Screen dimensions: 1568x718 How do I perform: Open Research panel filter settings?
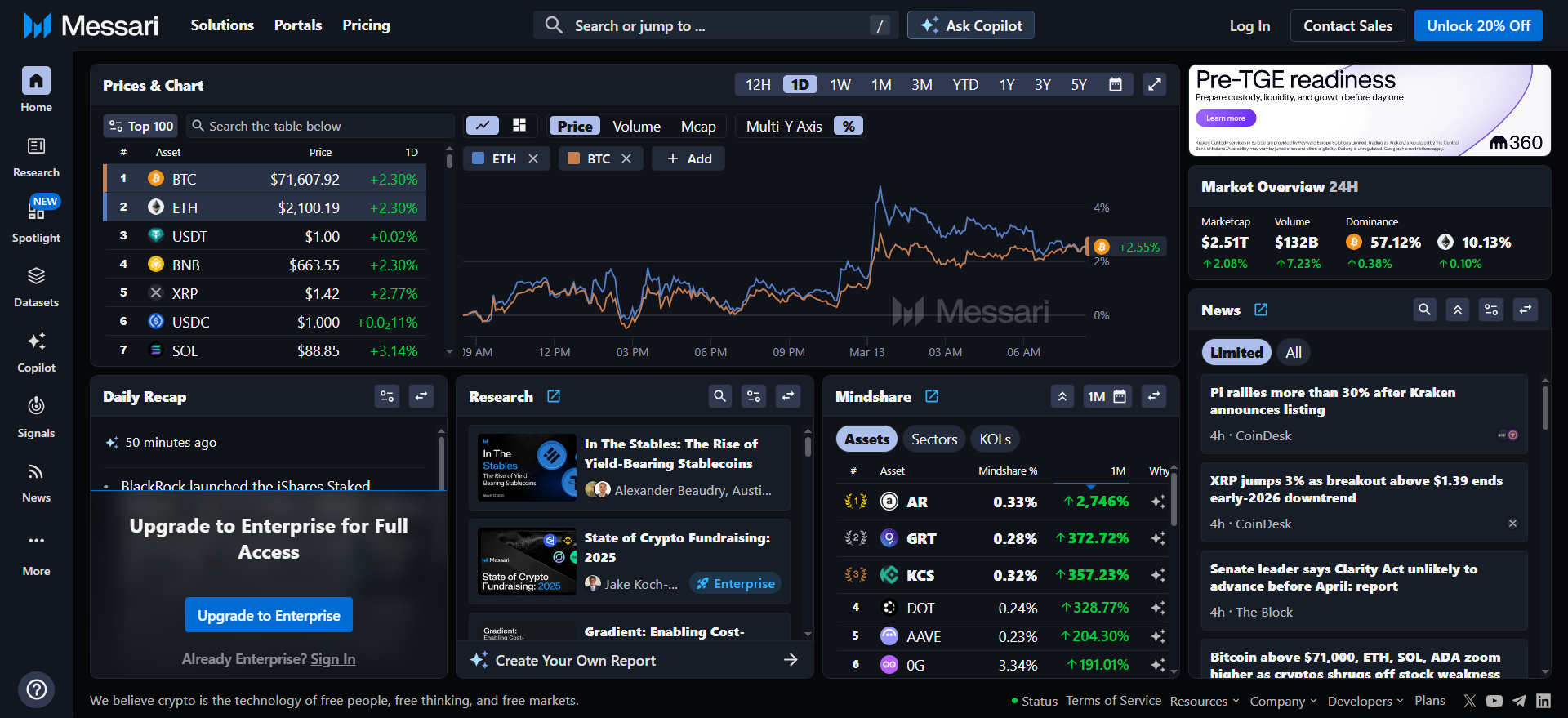tap(754, 396)
